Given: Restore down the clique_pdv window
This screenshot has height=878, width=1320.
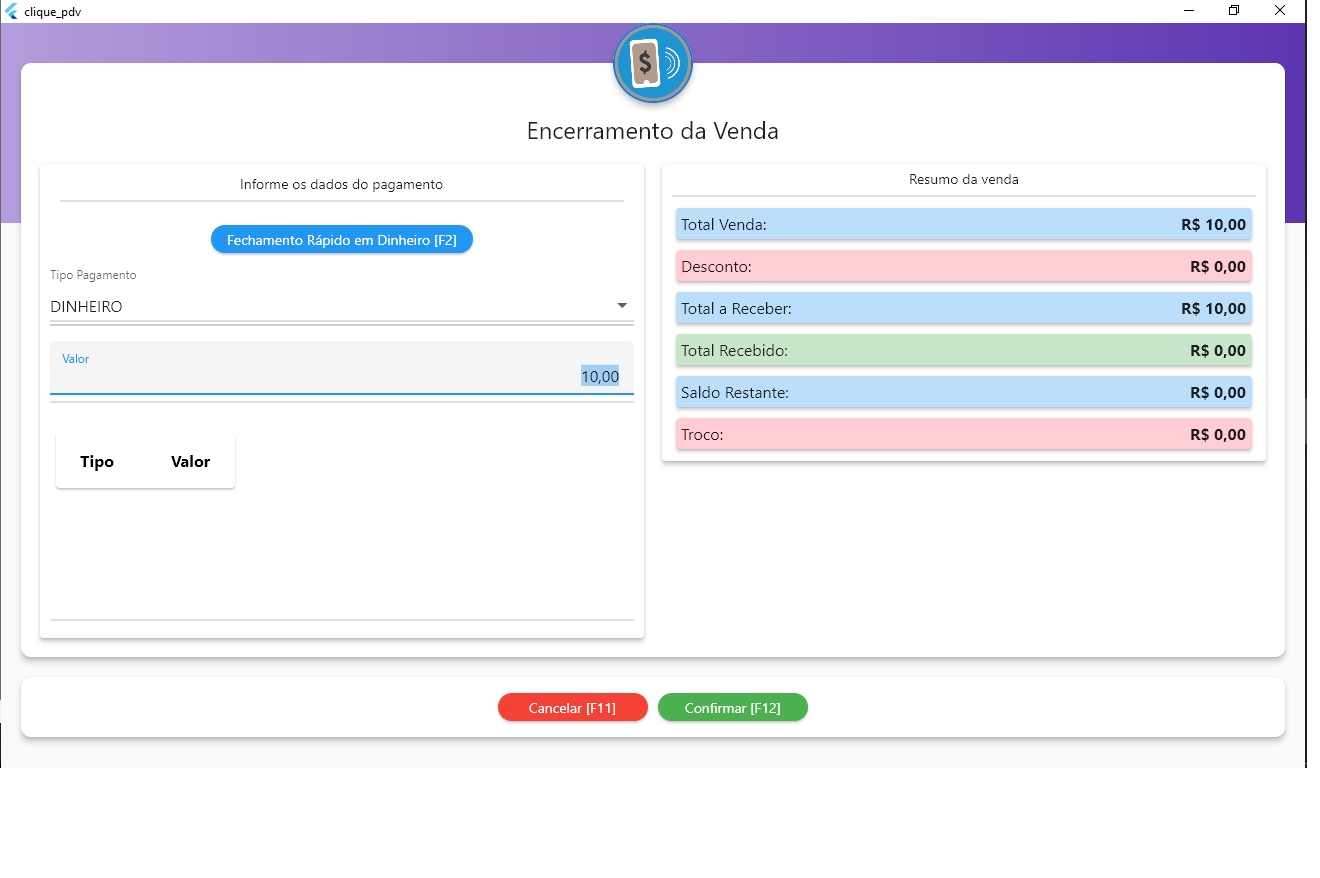Looking at the screenshot, I should point(1234,11).
